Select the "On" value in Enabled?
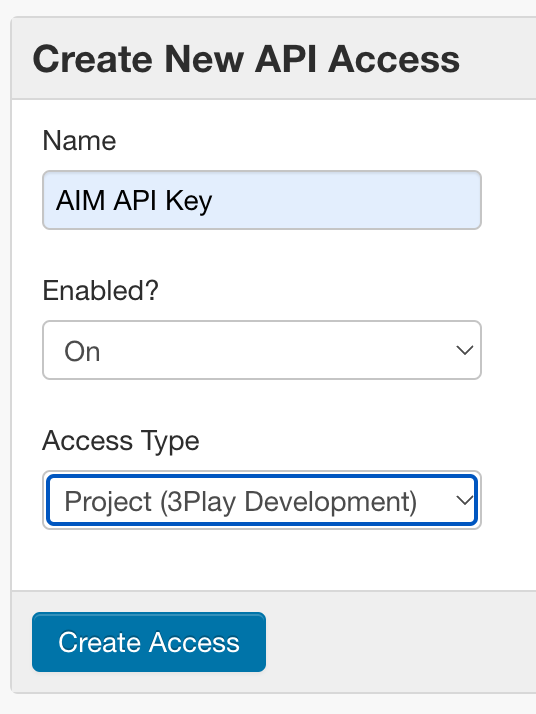 (x=82, y=352)
